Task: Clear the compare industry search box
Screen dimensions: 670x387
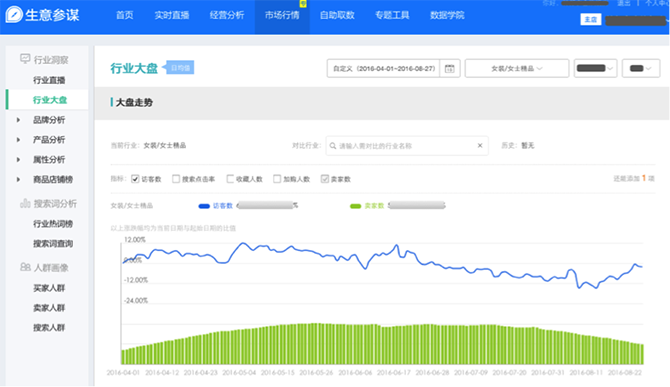Action: point(480,146)
